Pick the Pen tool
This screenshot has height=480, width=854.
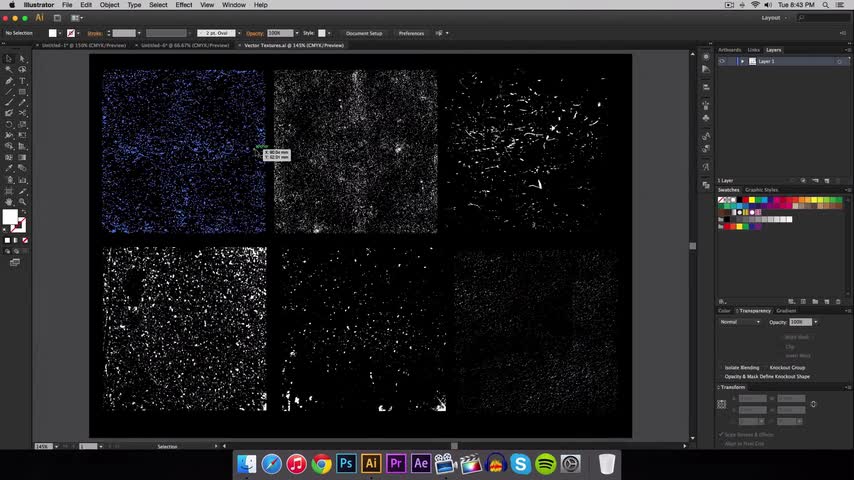[x=9, y=80]
